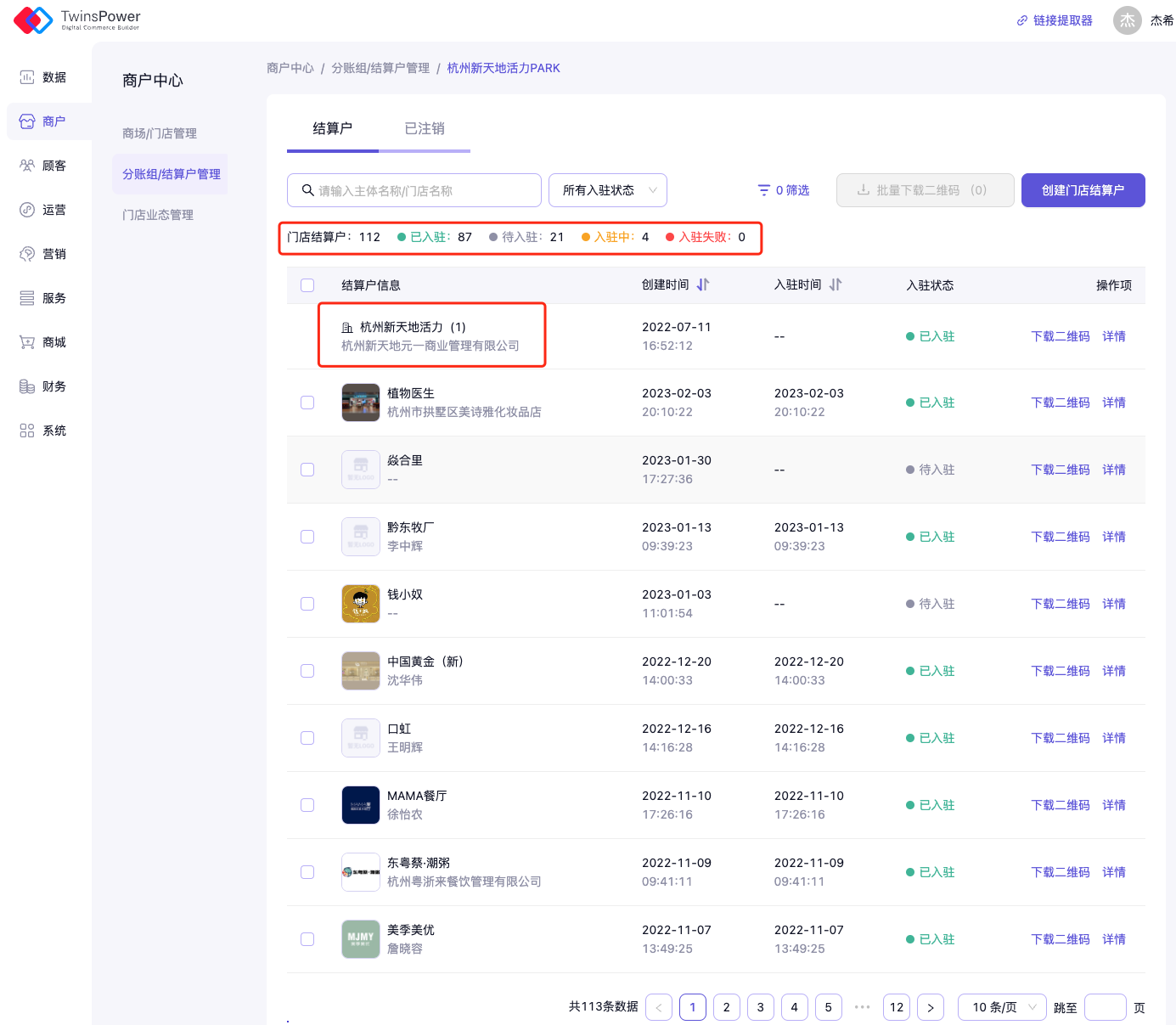1176x1025 pixels.
Task: Click the 链接提取器 link icon
Action: click(1022, 20)
